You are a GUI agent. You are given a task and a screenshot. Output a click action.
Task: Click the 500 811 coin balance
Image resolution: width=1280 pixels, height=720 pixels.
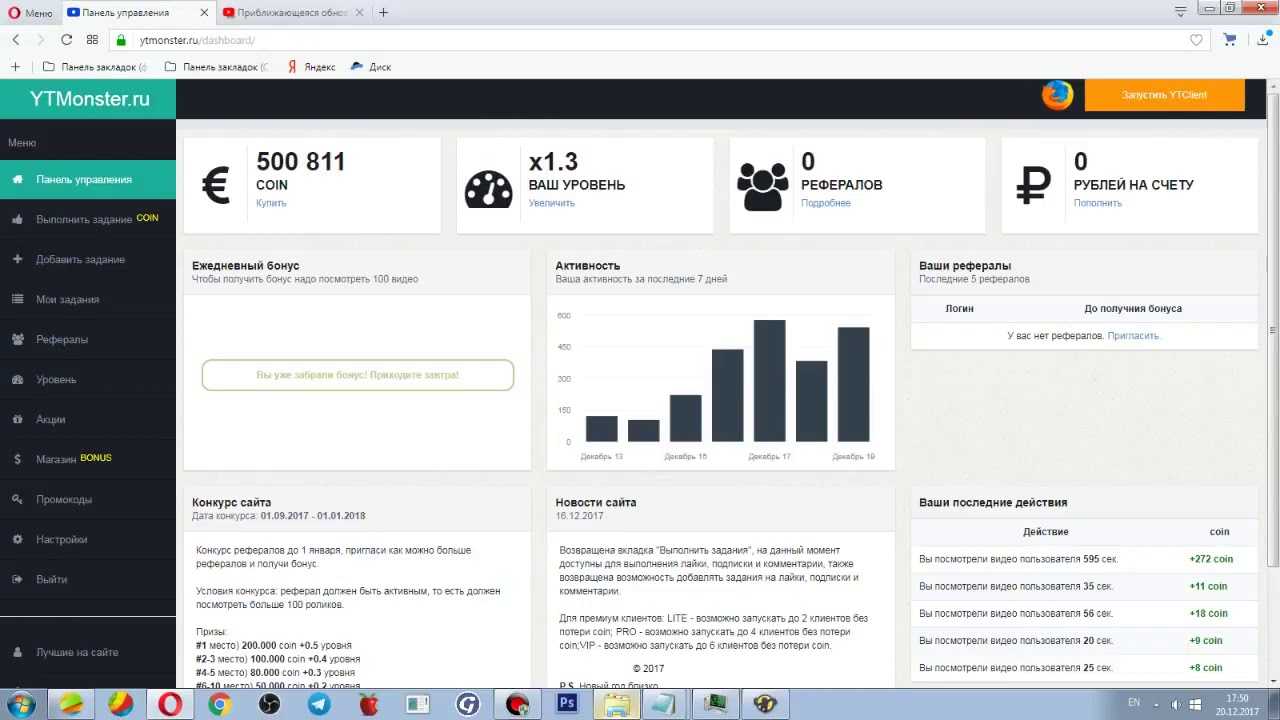pos(300,162)
